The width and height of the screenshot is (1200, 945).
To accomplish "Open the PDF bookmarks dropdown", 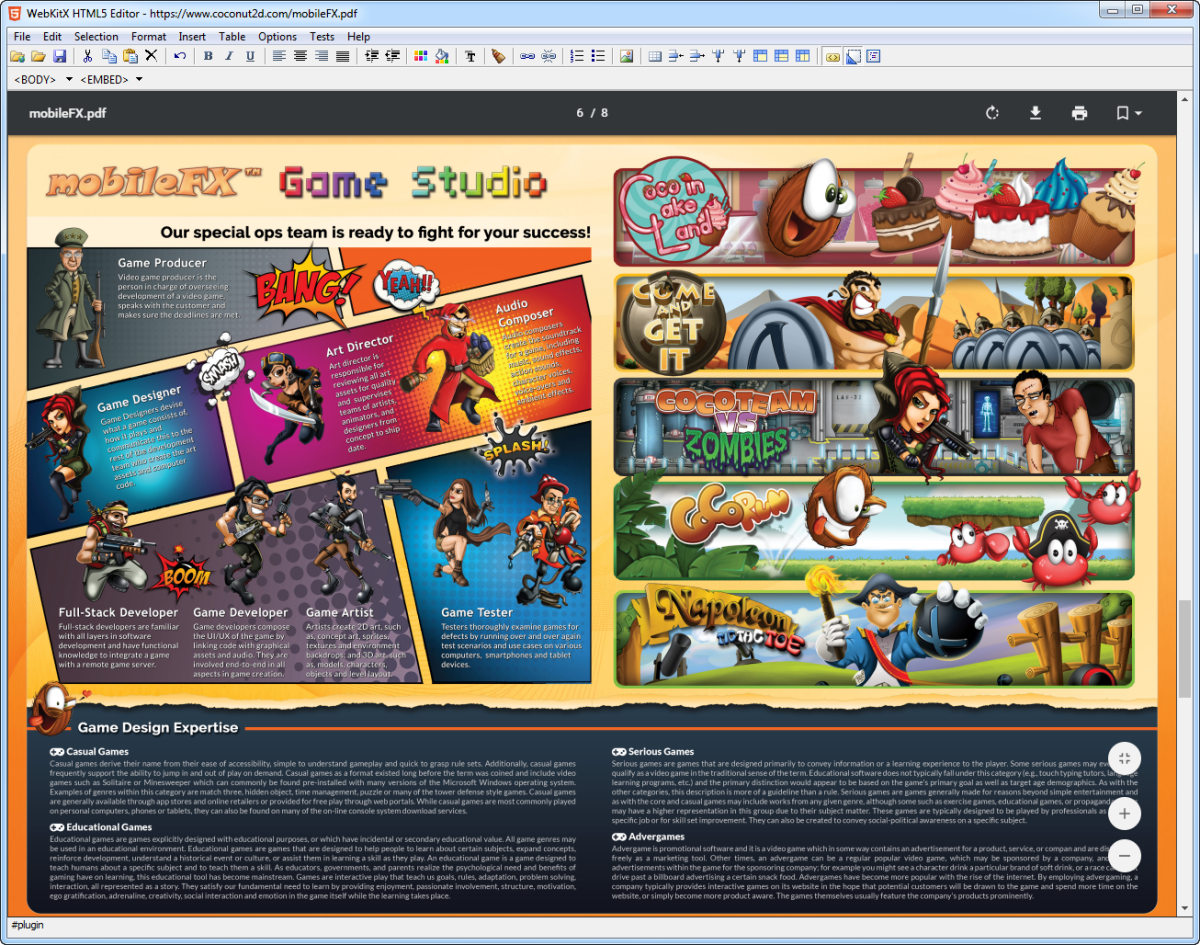I will (1128, 113).
